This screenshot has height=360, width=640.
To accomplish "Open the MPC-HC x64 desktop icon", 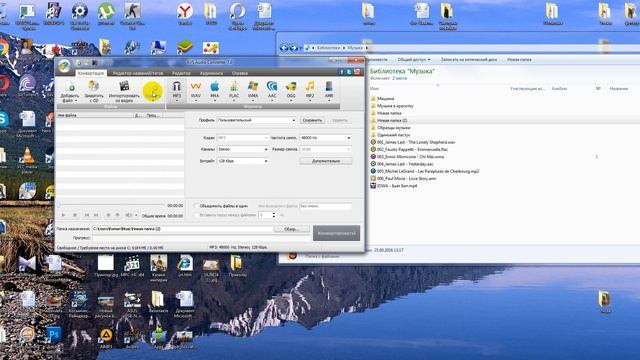I will pos(133,266).
